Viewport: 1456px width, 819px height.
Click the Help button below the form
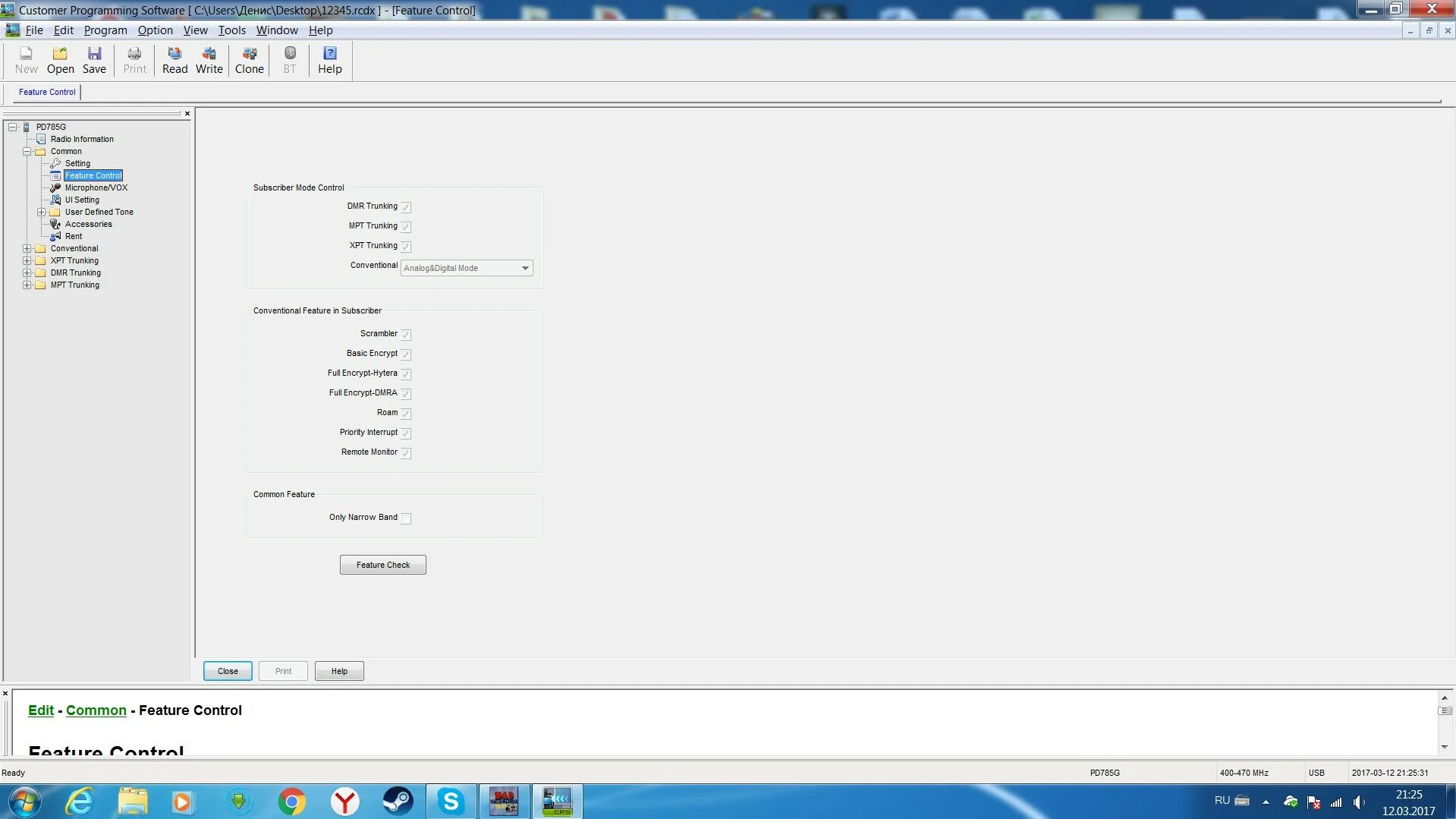pyautogui.click(x=339, y=671)
